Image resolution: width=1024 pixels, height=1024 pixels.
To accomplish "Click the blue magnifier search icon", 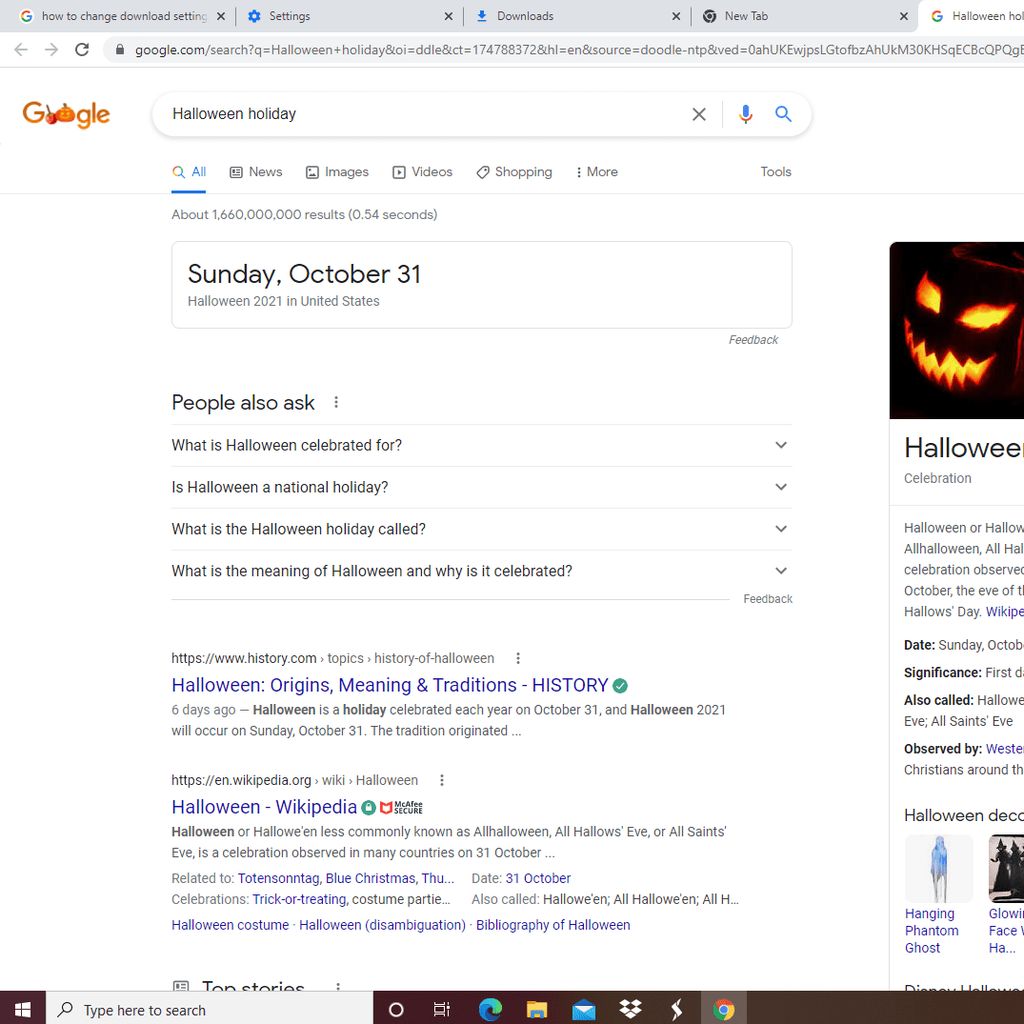I will (783, 114).
